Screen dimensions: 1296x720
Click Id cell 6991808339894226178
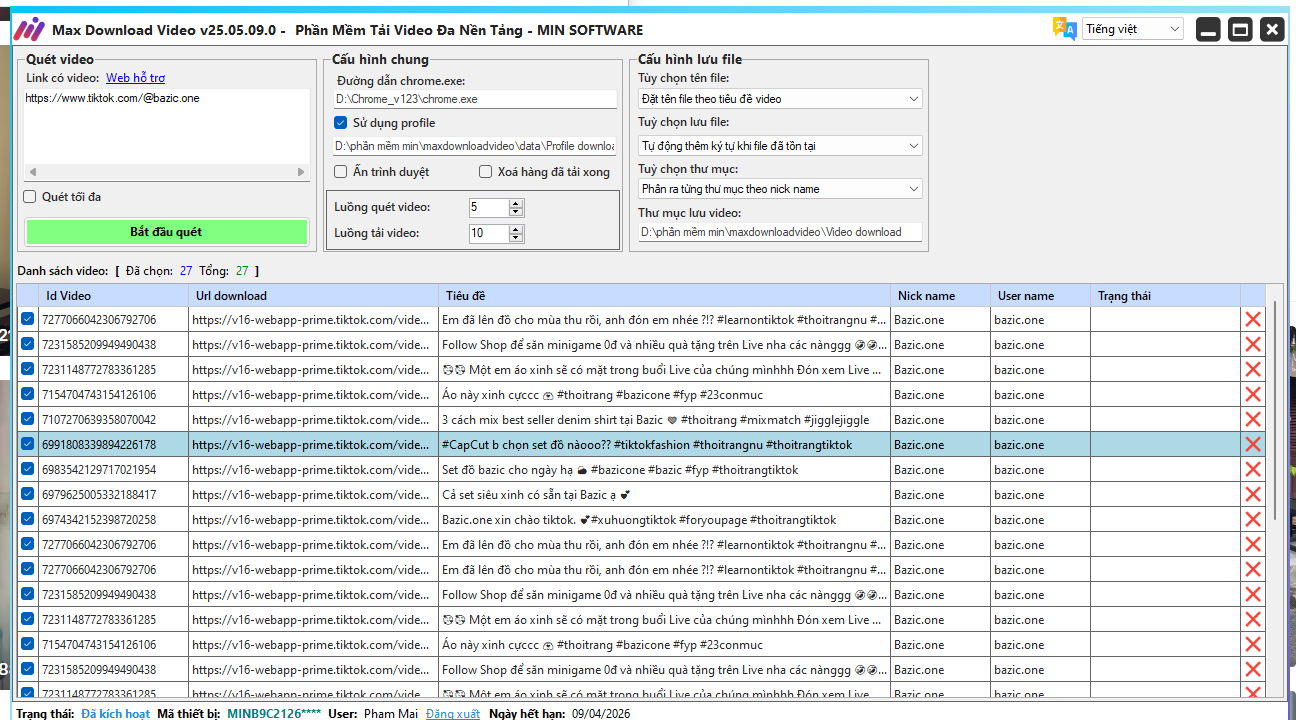[113, 445]
